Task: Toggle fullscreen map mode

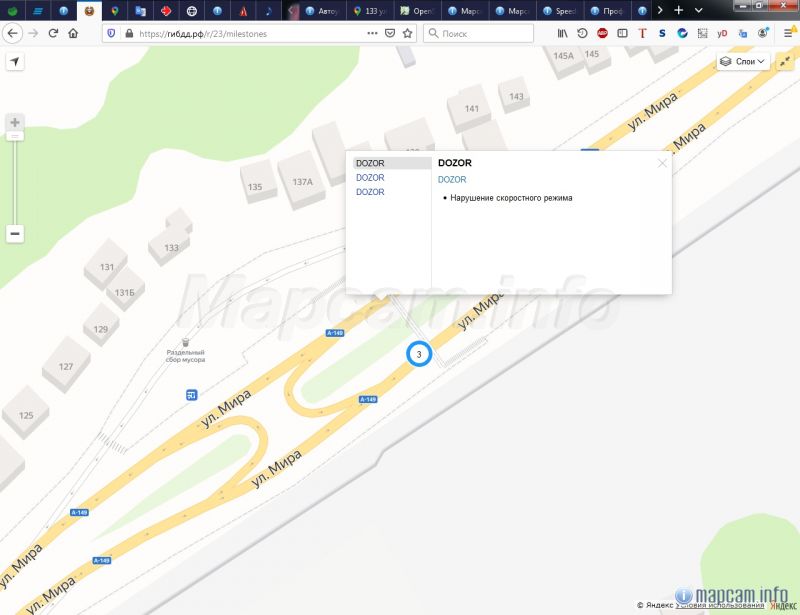Action: [x=784, y=62]
